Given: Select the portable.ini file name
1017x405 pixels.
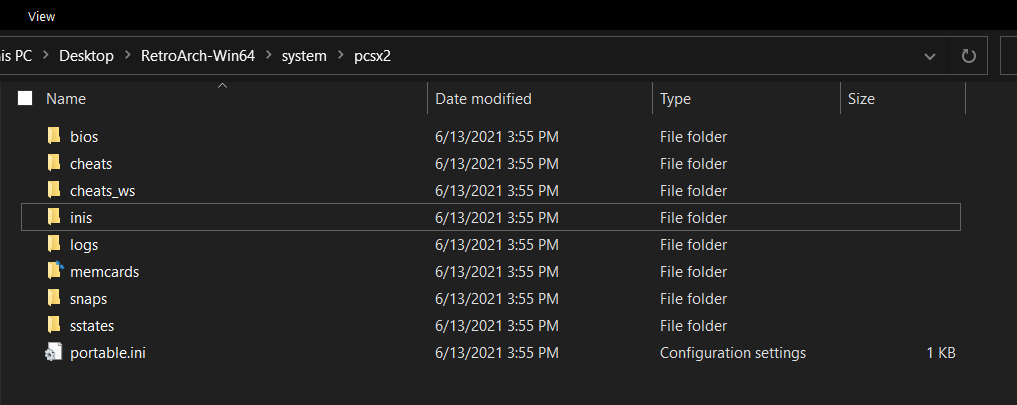Looking at the screenshot, I should tap(108, 353).
